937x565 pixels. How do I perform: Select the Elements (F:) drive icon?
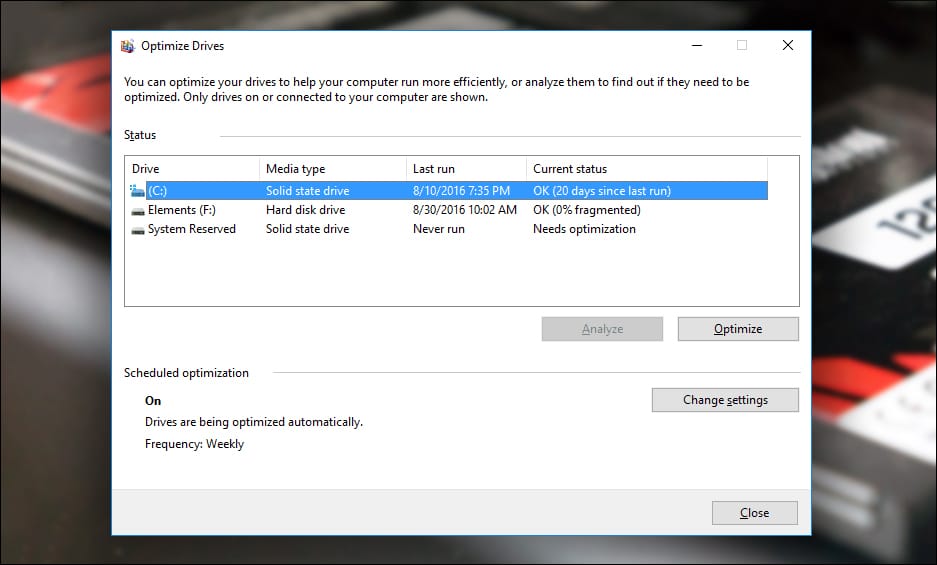pyautogui.click(x=138, y=210)
